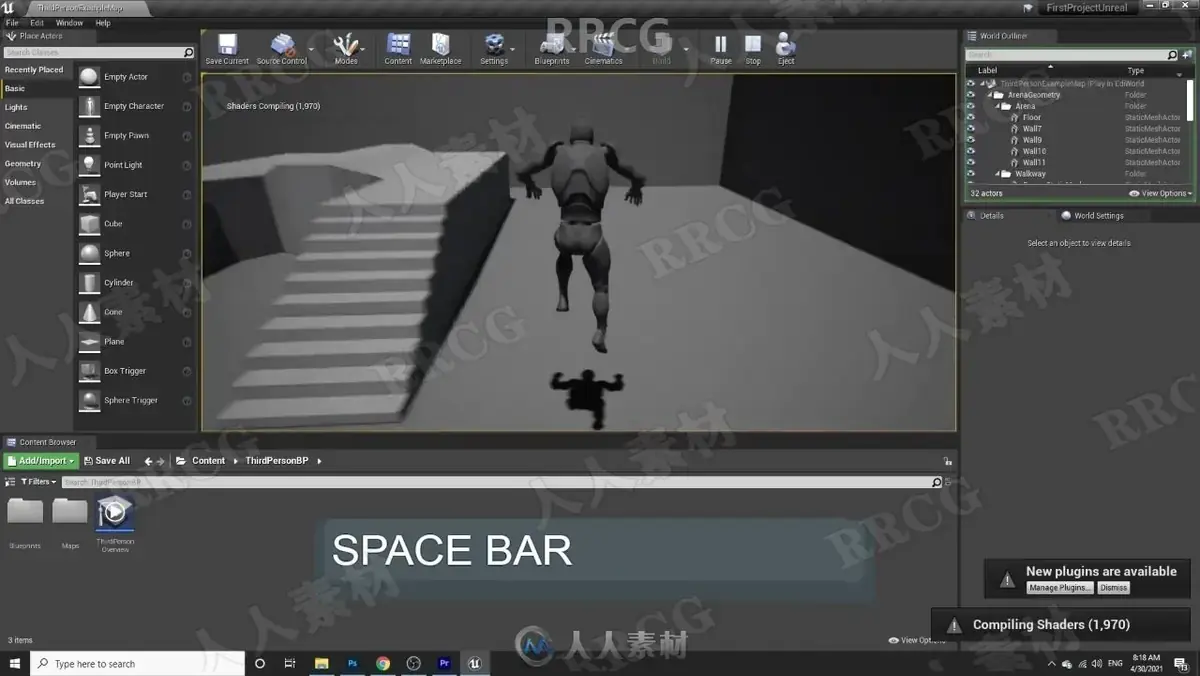Image resolution: width=1200 pixels, height=676 pixels.
Task: Select the Box Trigger icon
Action: [90, 371]
